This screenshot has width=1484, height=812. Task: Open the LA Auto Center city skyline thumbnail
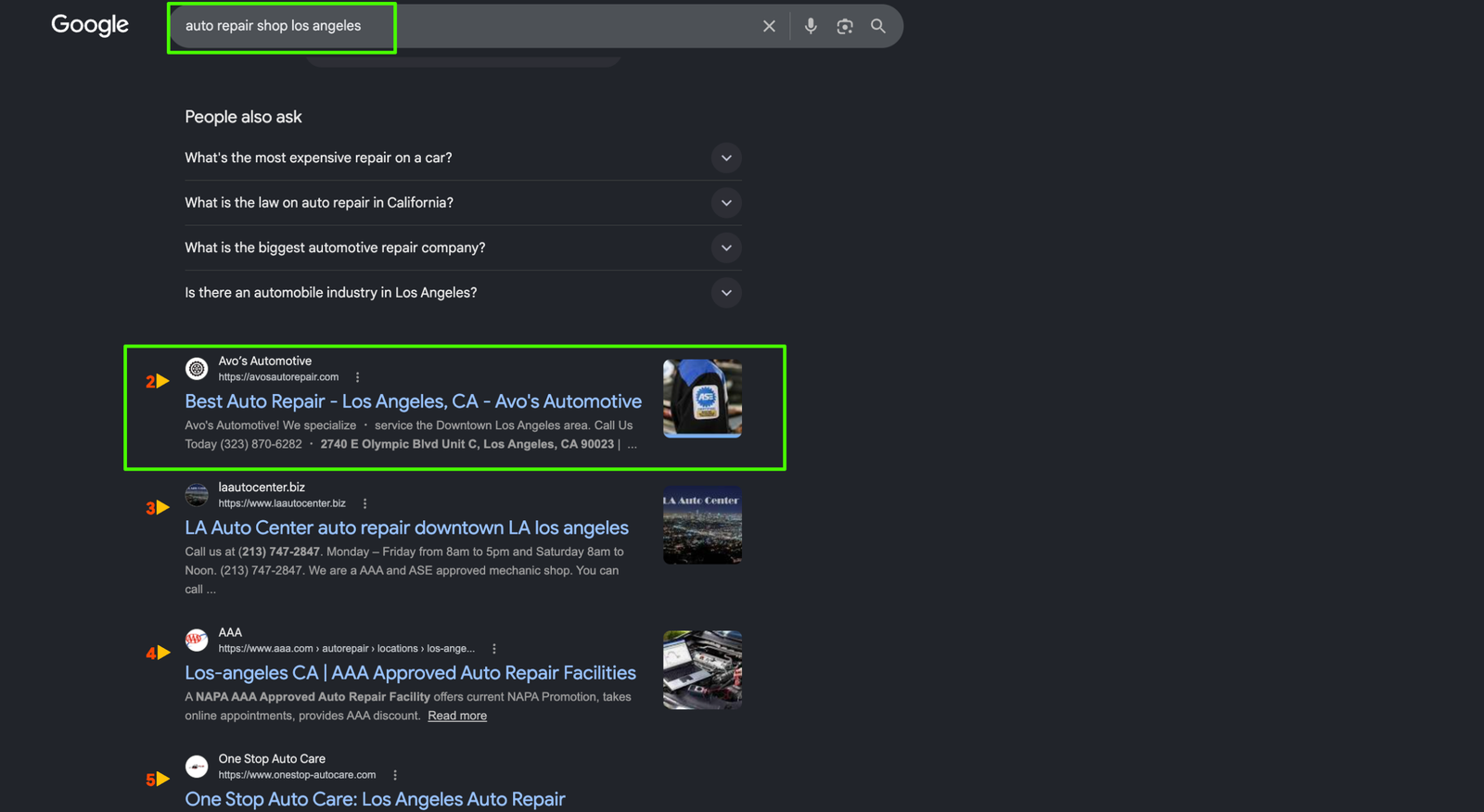(702, 525)
